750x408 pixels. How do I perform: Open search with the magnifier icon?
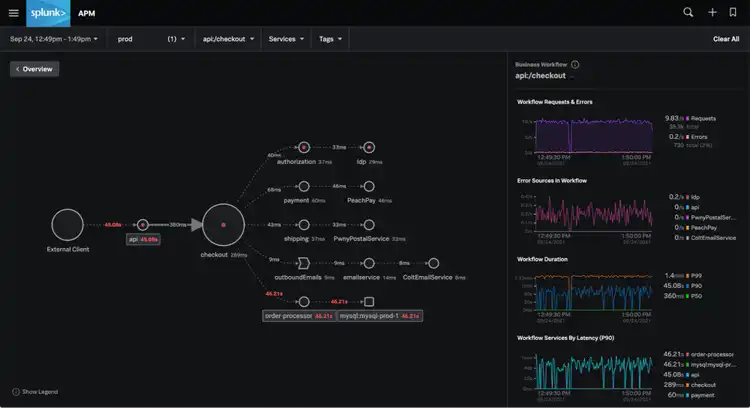click(x=688, y=13)
